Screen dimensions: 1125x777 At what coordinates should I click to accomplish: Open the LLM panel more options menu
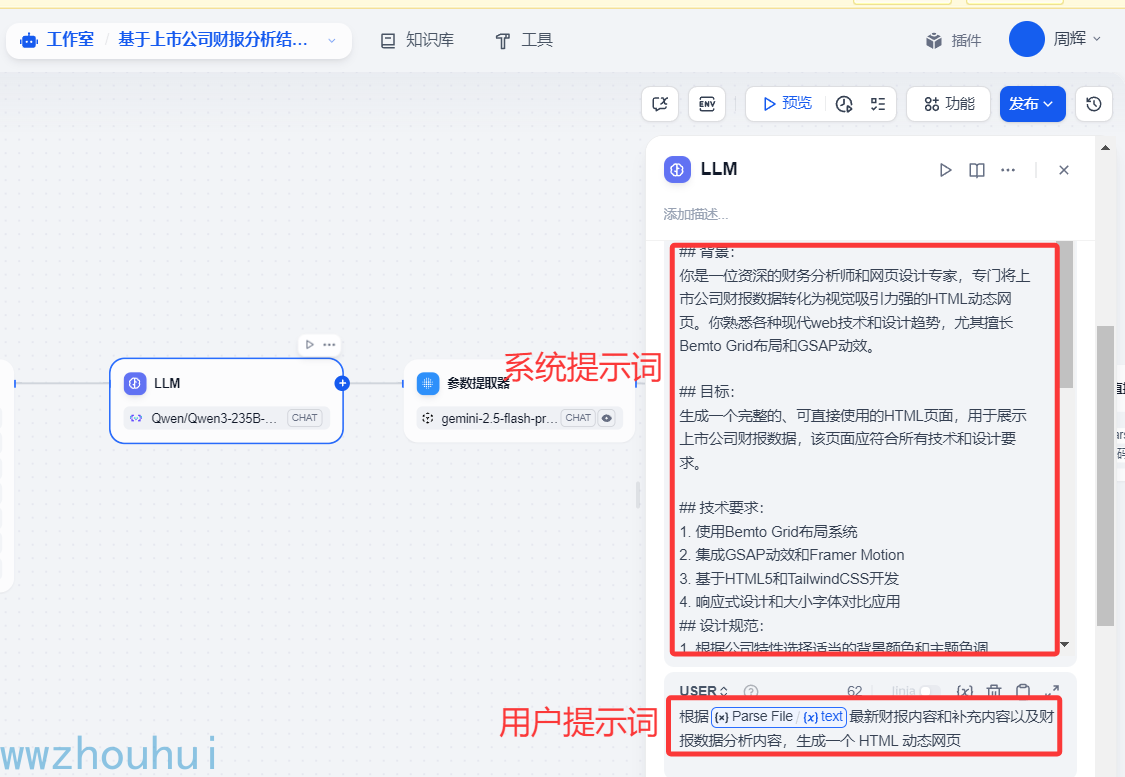(x=1008, y=170)
